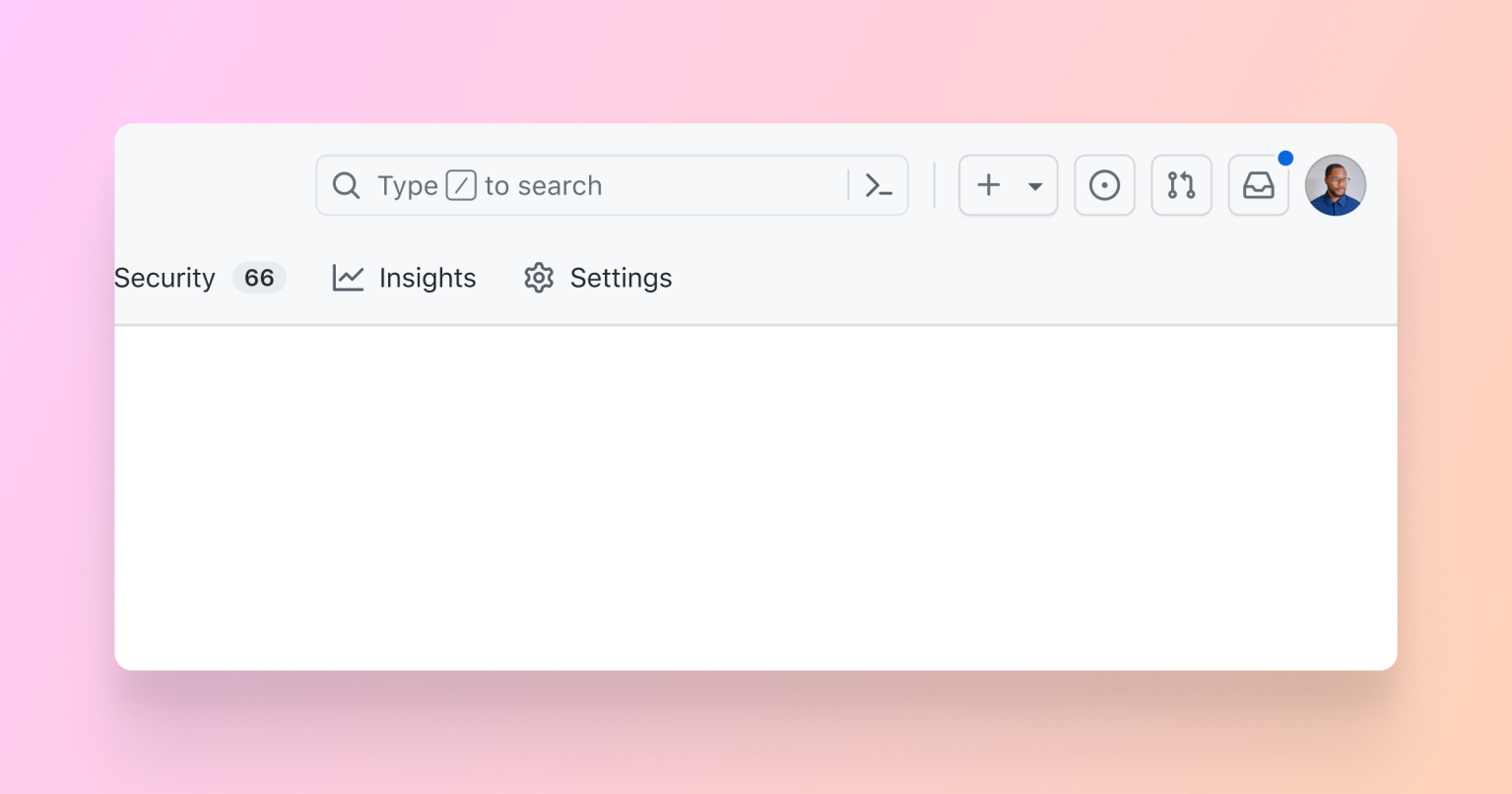Launch the command palette terminal icon
The image size is (1512, 794).
point(878,185)
